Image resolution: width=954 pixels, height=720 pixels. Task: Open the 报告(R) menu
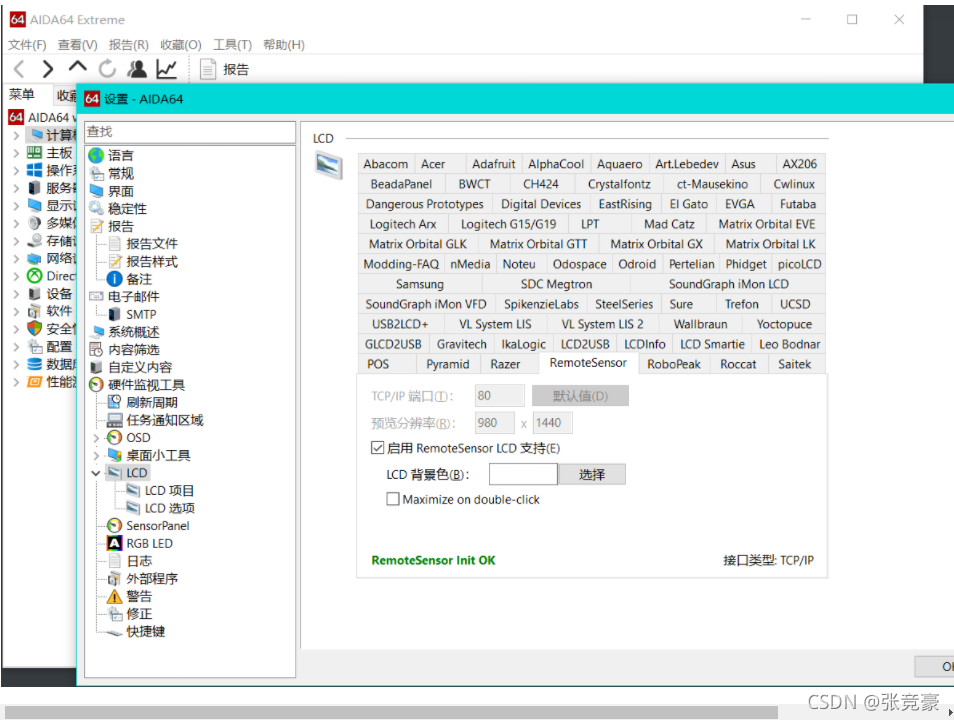coord(128,44)
